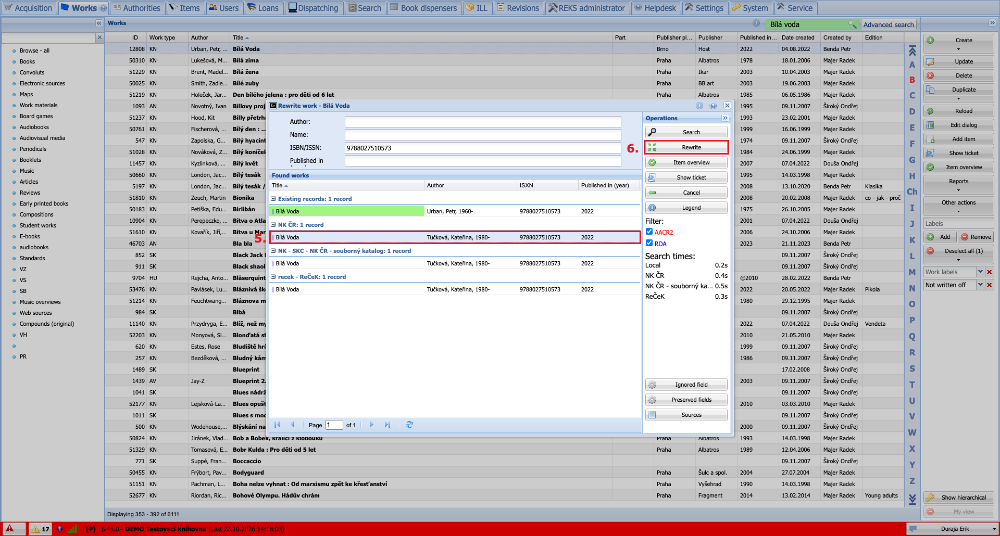Viewport: 1000px width, 536px height.
Task: Open the Other actions dropdown
Action: tap(958, 205)
